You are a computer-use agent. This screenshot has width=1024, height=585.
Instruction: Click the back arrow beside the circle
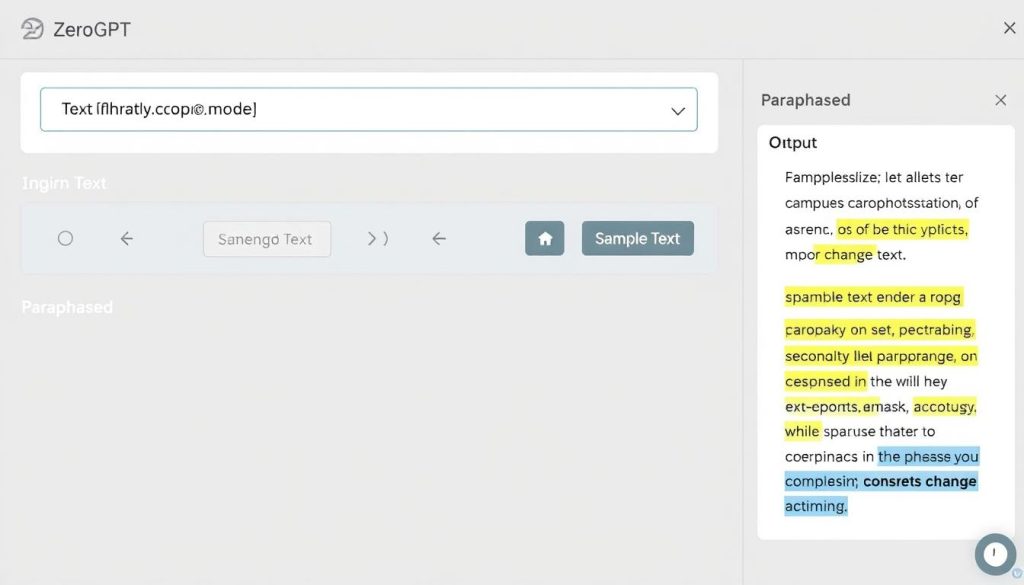(126, 239)
